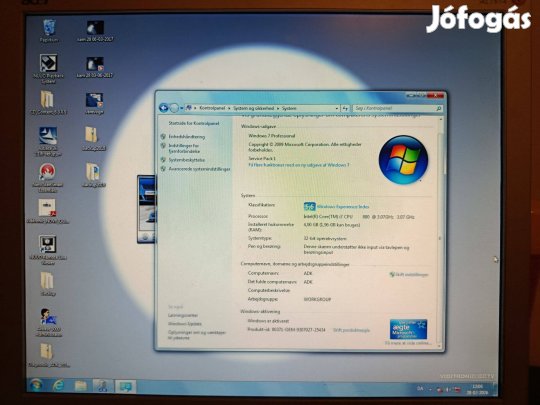
Task: Open the second dark video file on desktop
Action: point(95,67)
